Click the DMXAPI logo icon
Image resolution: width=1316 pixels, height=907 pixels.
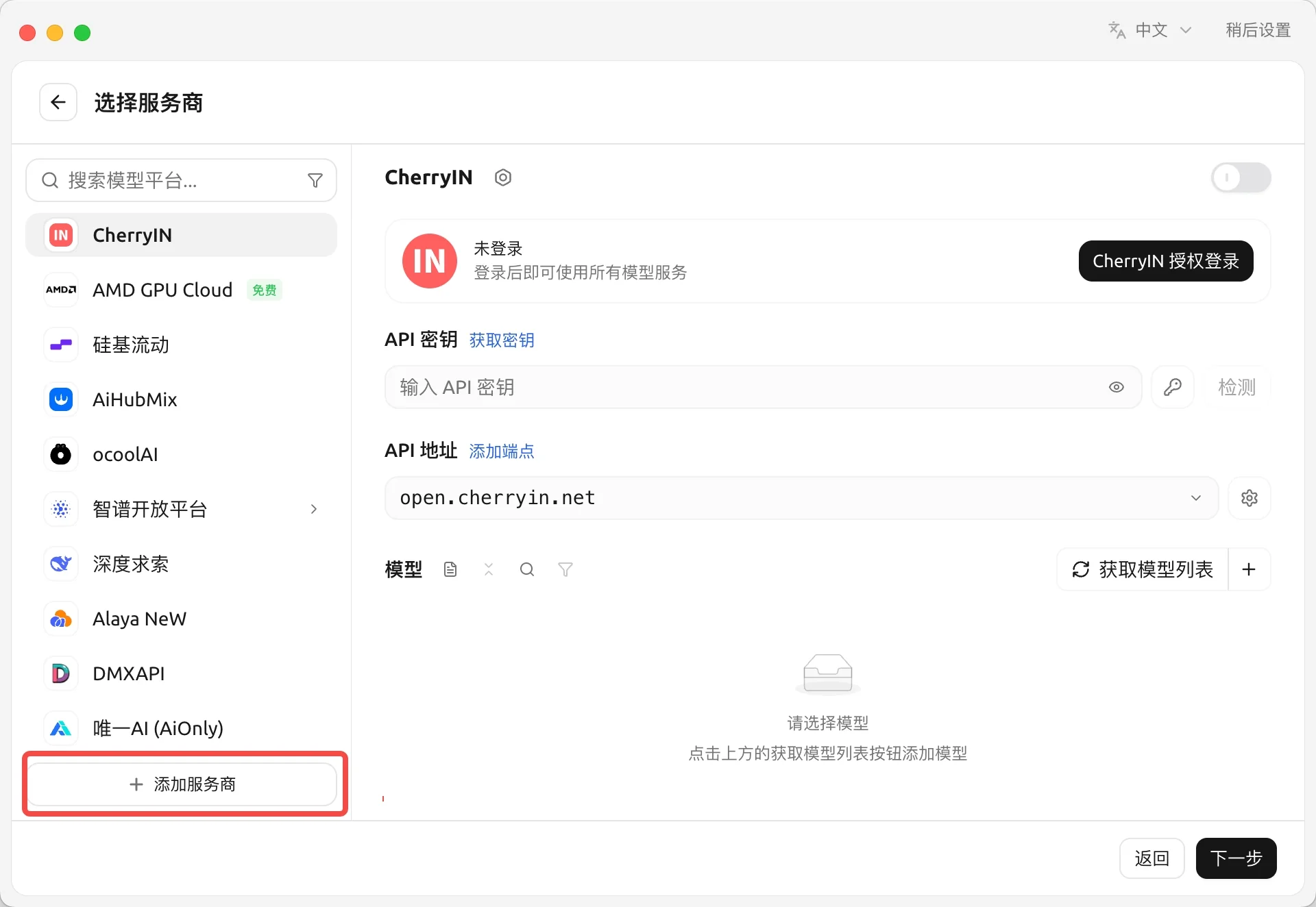pos(61,673)
